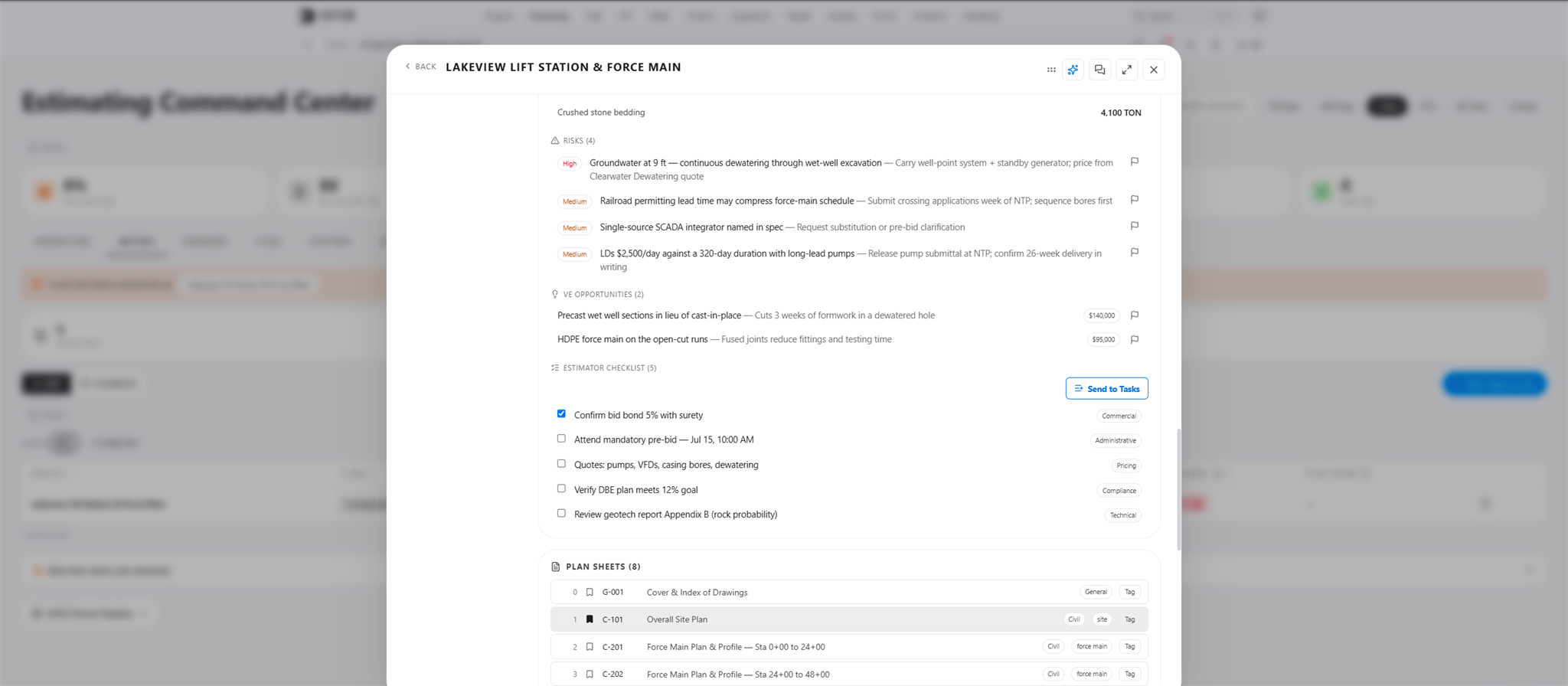Click the Tag button on G-001 row

coord(1130,592)
